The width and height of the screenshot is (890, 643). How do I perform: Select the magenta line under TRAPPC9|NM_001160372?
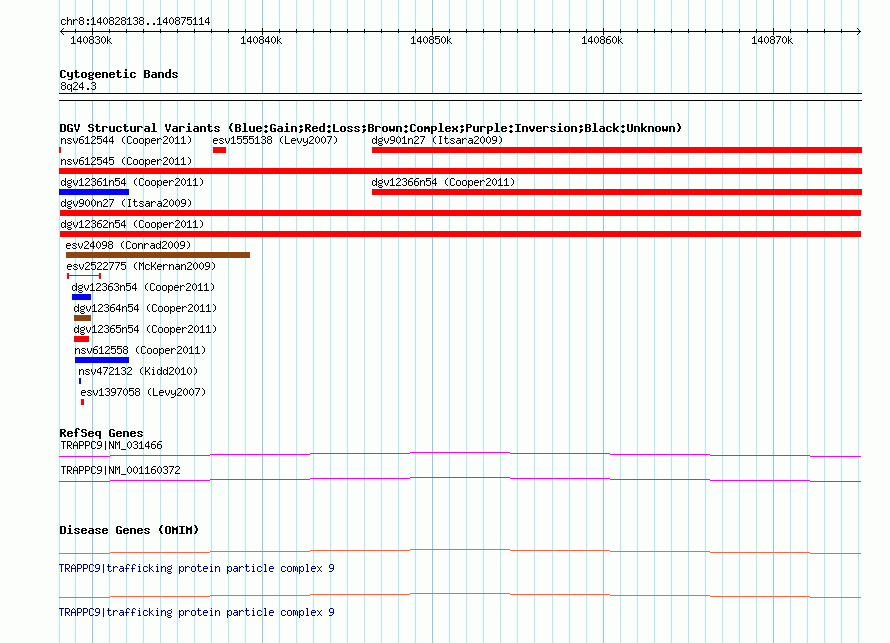(x=460, y=480)
